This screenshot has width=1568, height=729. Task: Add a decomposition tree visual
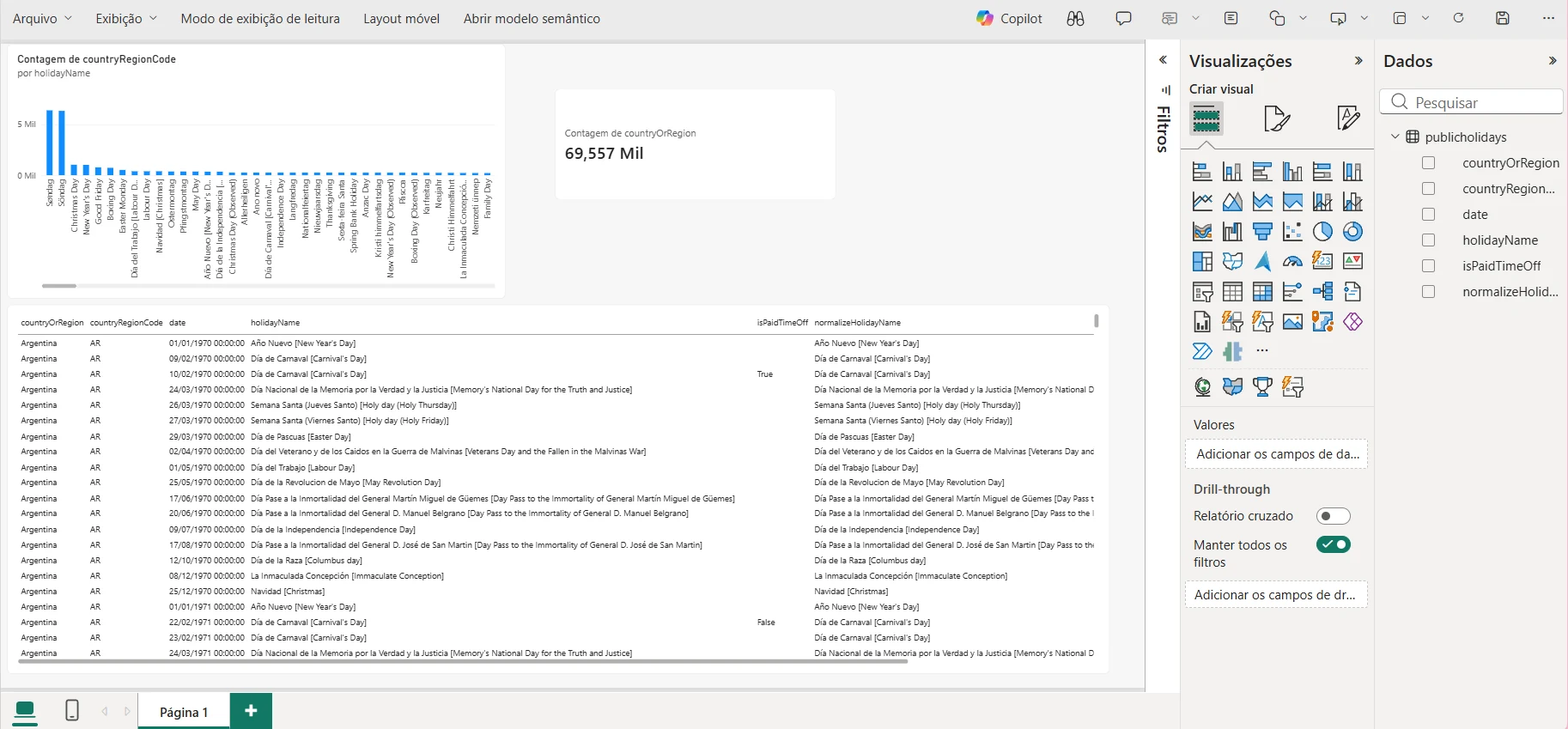pyautogui.click(x=1322, y=292)
